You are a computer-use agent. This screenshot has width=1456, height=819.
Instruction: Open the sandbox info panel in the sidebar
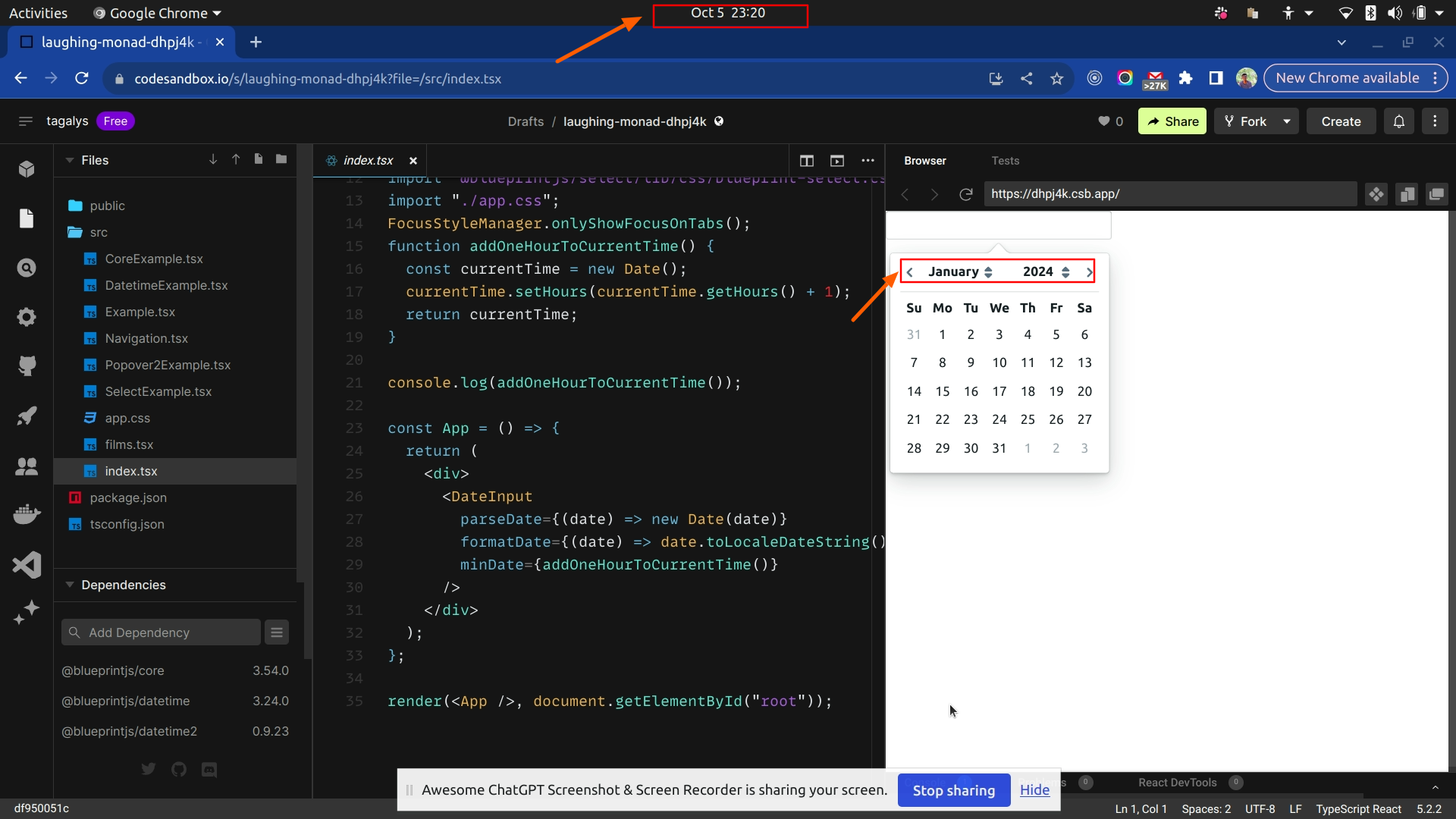click(x=27, y=169)
